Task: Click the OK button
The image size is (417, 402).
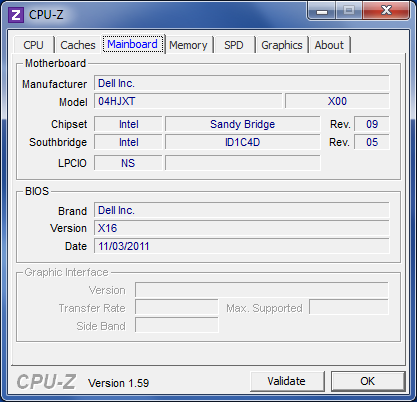Action: point(368,381)
